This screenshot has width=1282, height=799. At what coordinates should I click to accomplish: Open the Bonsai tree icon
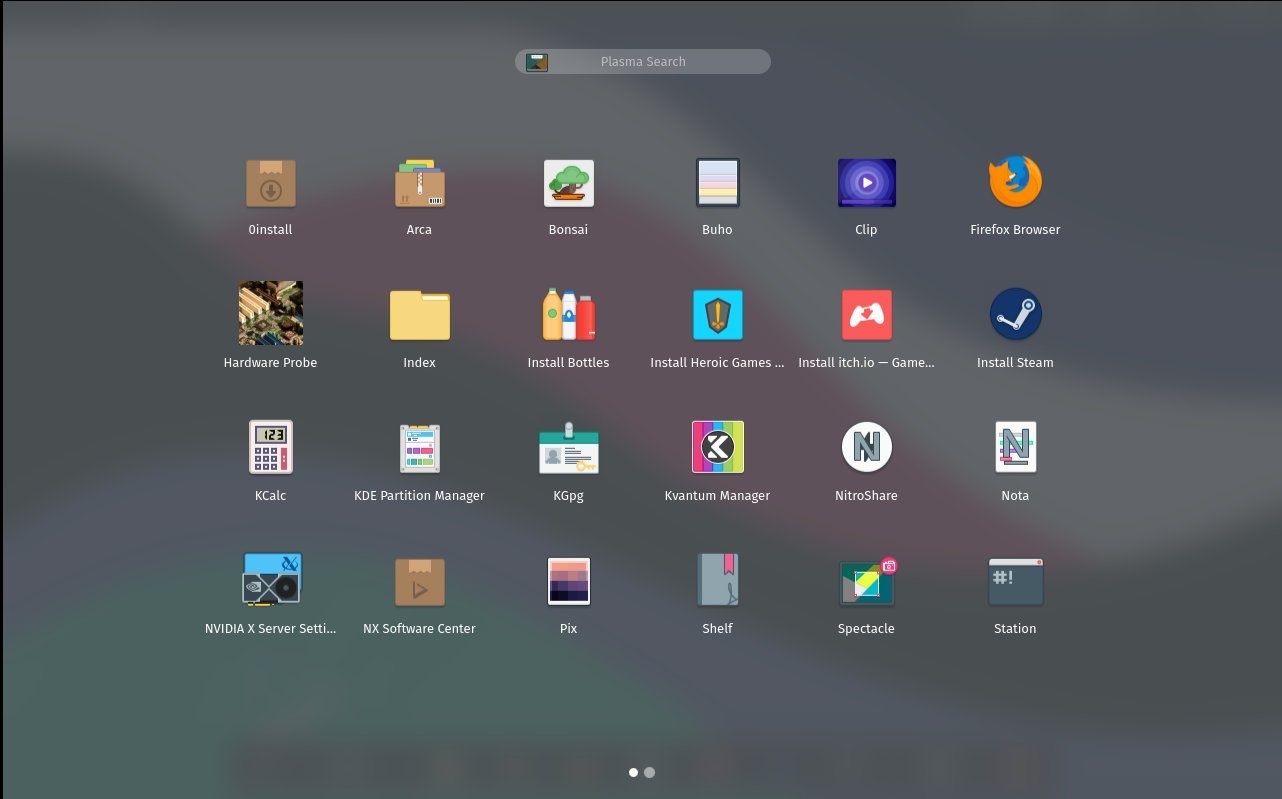(569, 183)
